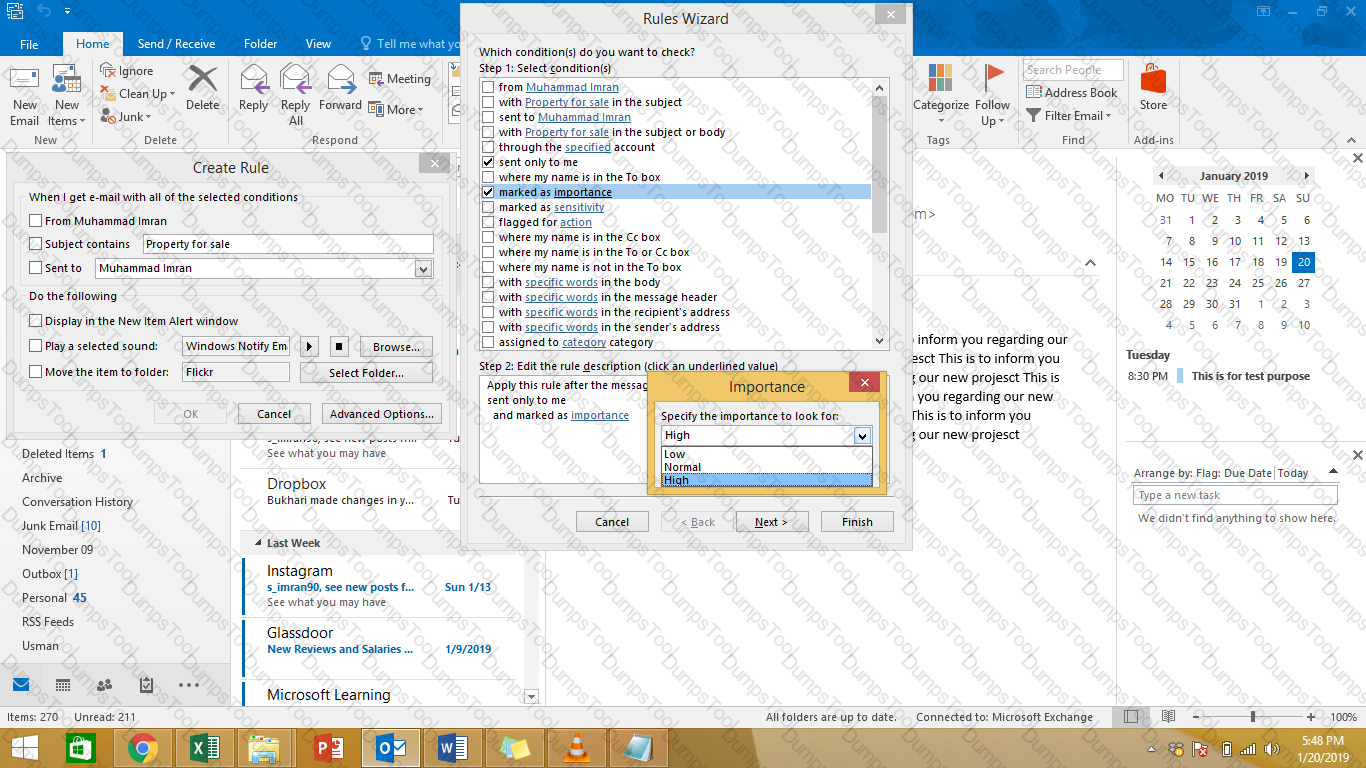Adjust the zoom slider in status bar
The height and width of the screenshot is (768, 1366).
[1253, 717]
